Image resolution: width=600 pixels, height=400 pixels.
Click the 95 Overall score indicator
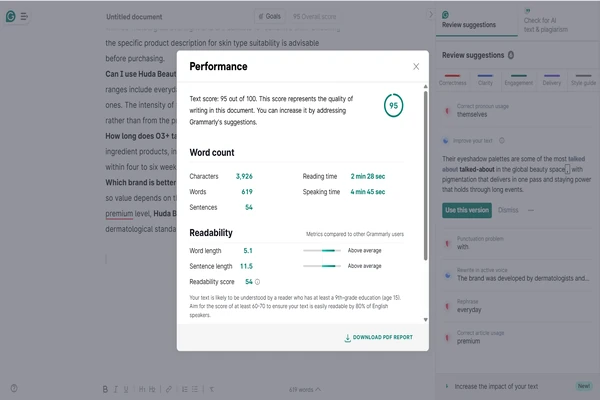tap(314, 17)
